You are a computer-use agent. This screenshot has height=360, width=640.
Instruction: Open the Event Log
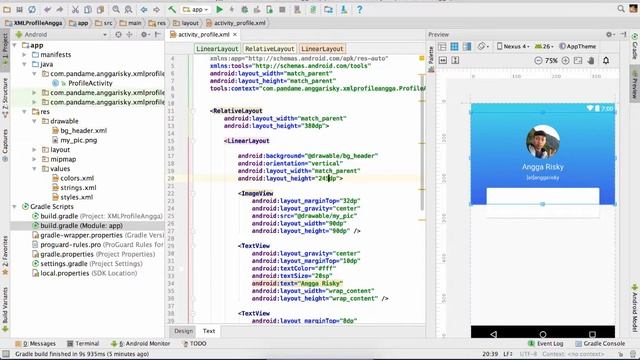tap(545, 344)
